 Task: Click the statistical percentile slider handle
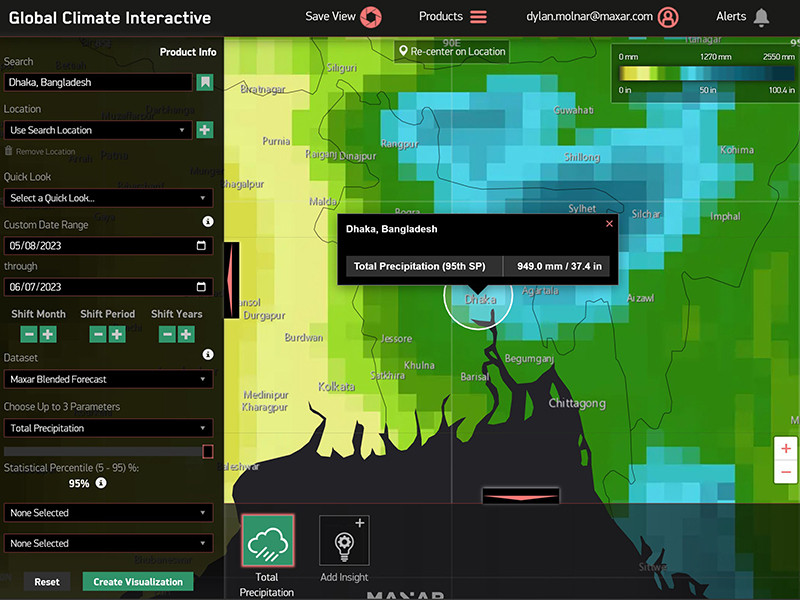208,452
